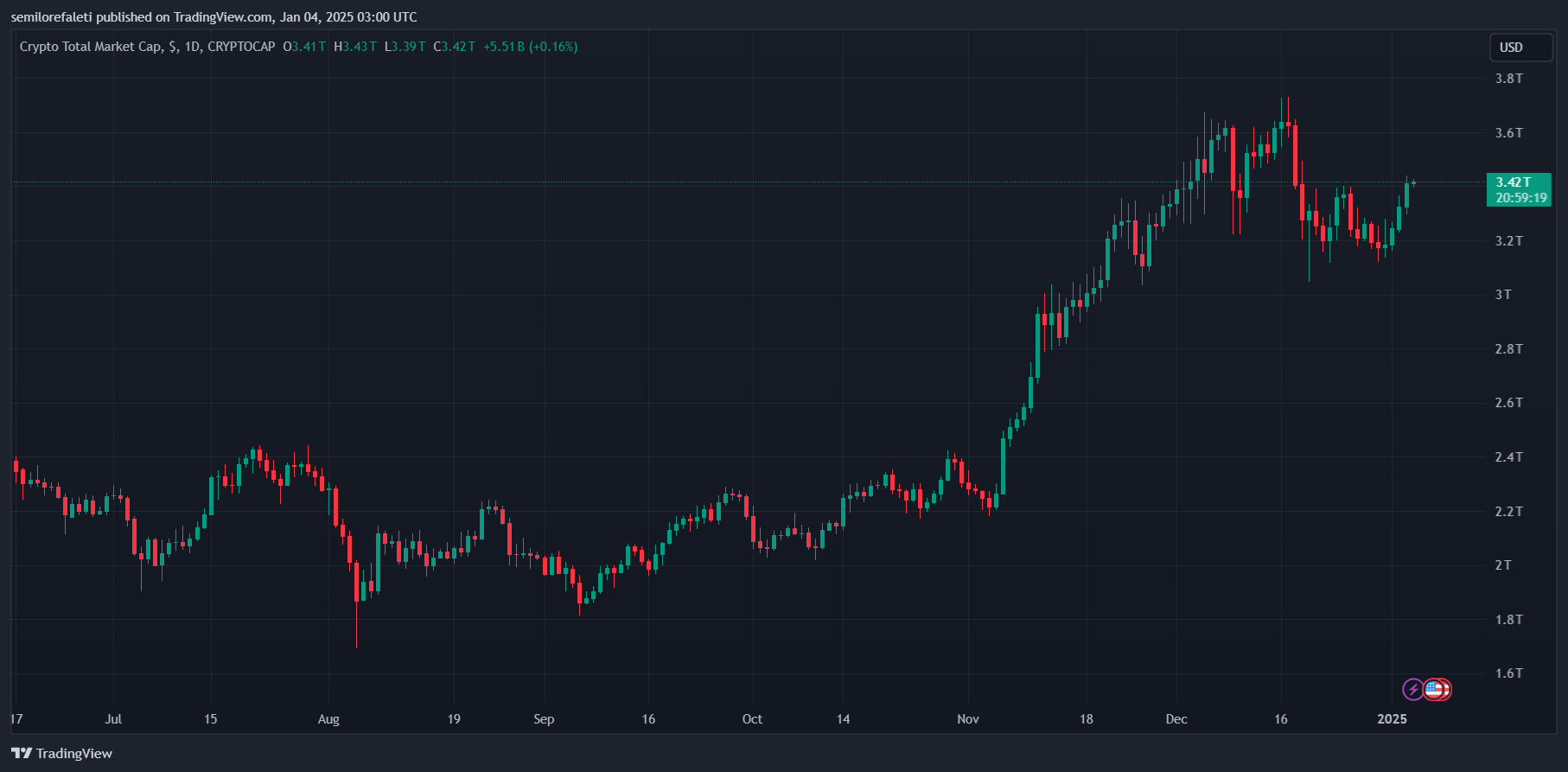The image size is (1568, 772).
Task: Select the Crypto Total Market Cap chart title
Action: [x=148, y=47]
